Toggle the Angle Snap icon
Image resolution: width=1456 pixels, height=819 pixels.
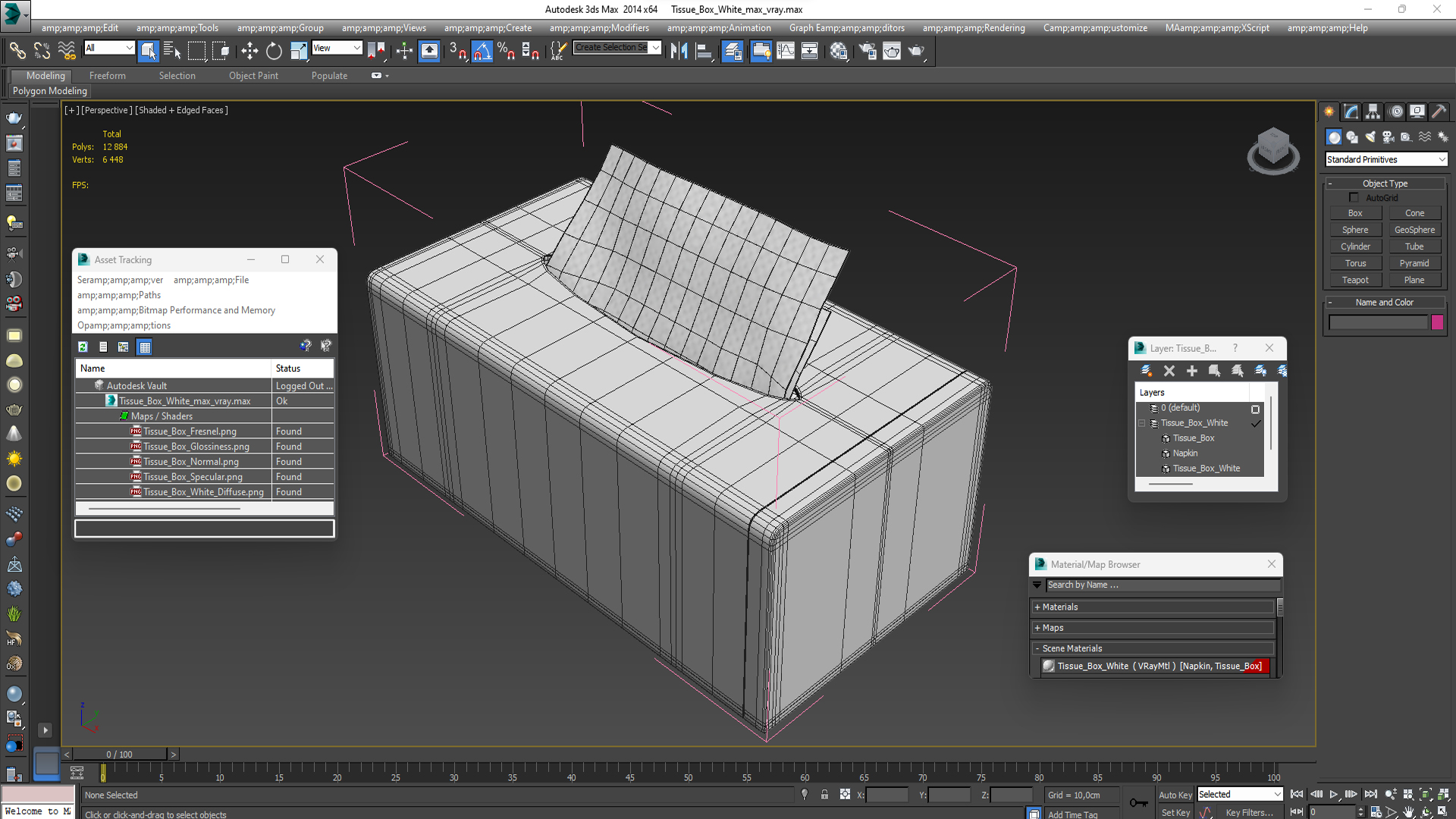pyautogui.click(x=482, y=51)
